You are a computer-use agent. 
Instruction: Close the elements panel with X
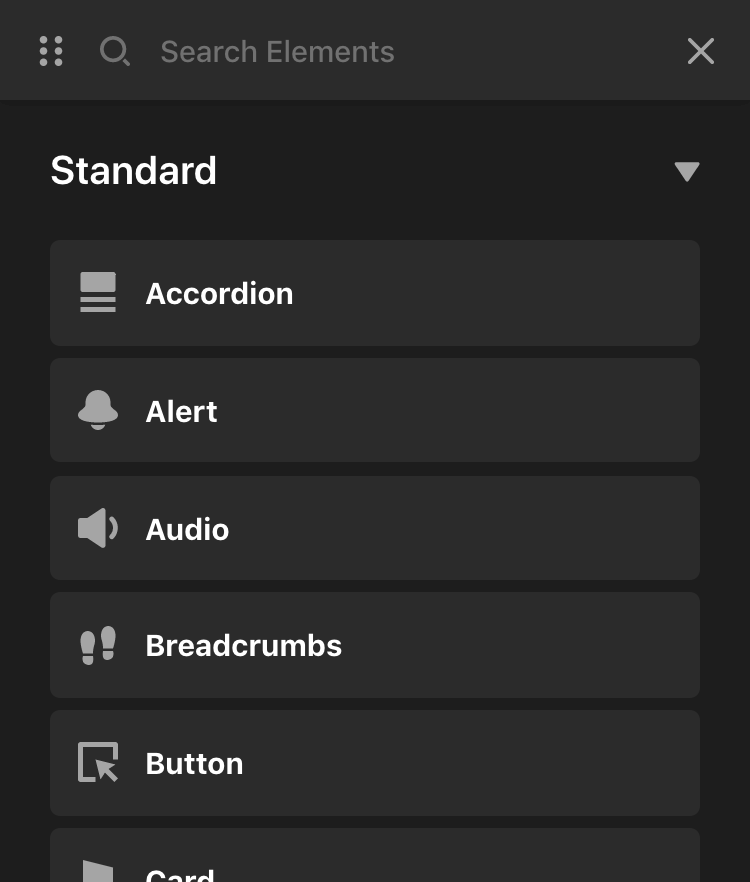click(701, 51)
